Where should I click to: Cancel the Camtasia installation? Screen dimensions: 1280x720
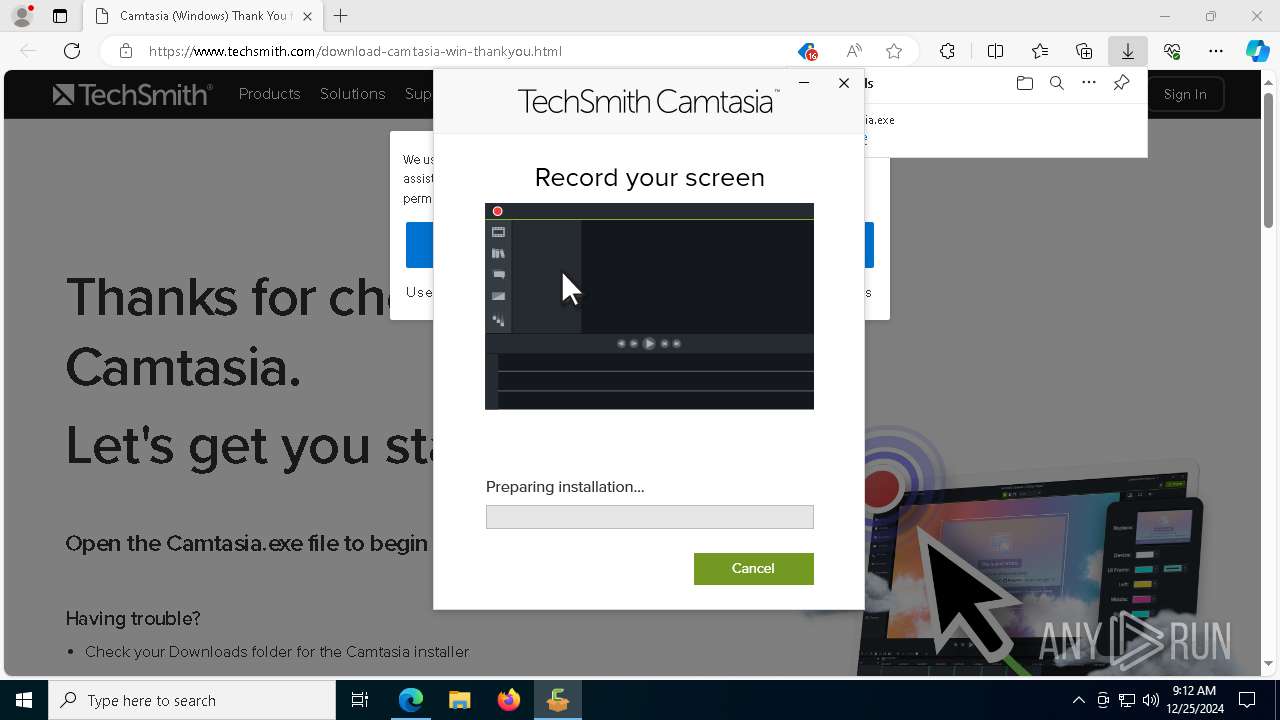753,568
